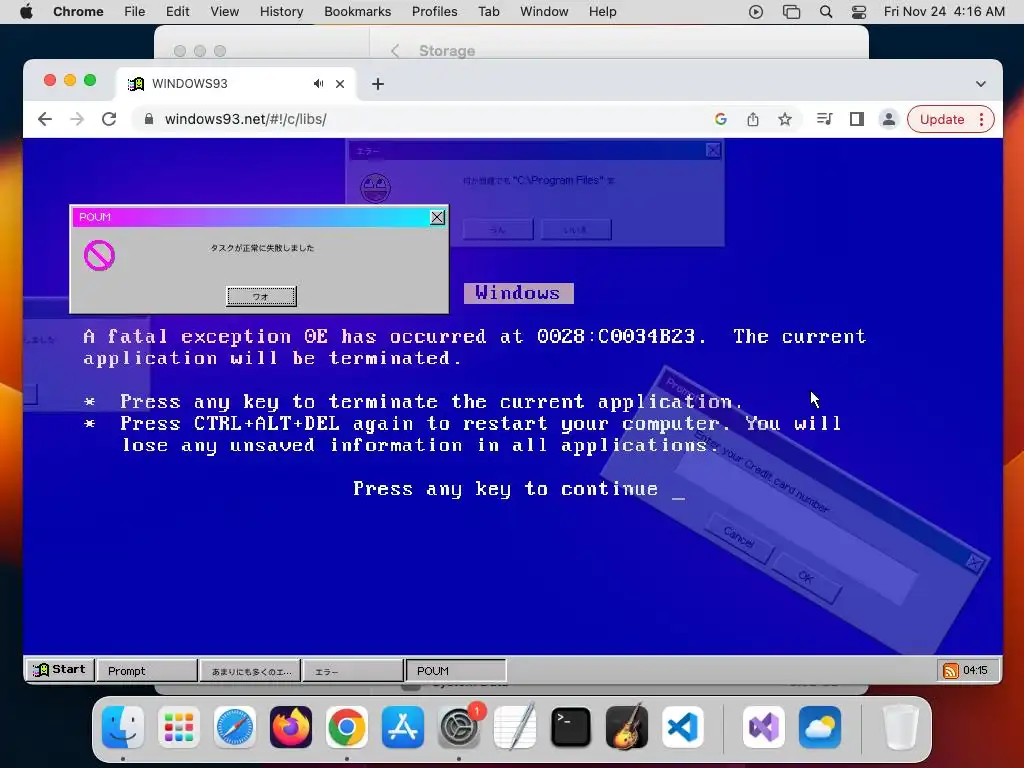
Task: Switch to POUM taskbar item
Action: 455,671
